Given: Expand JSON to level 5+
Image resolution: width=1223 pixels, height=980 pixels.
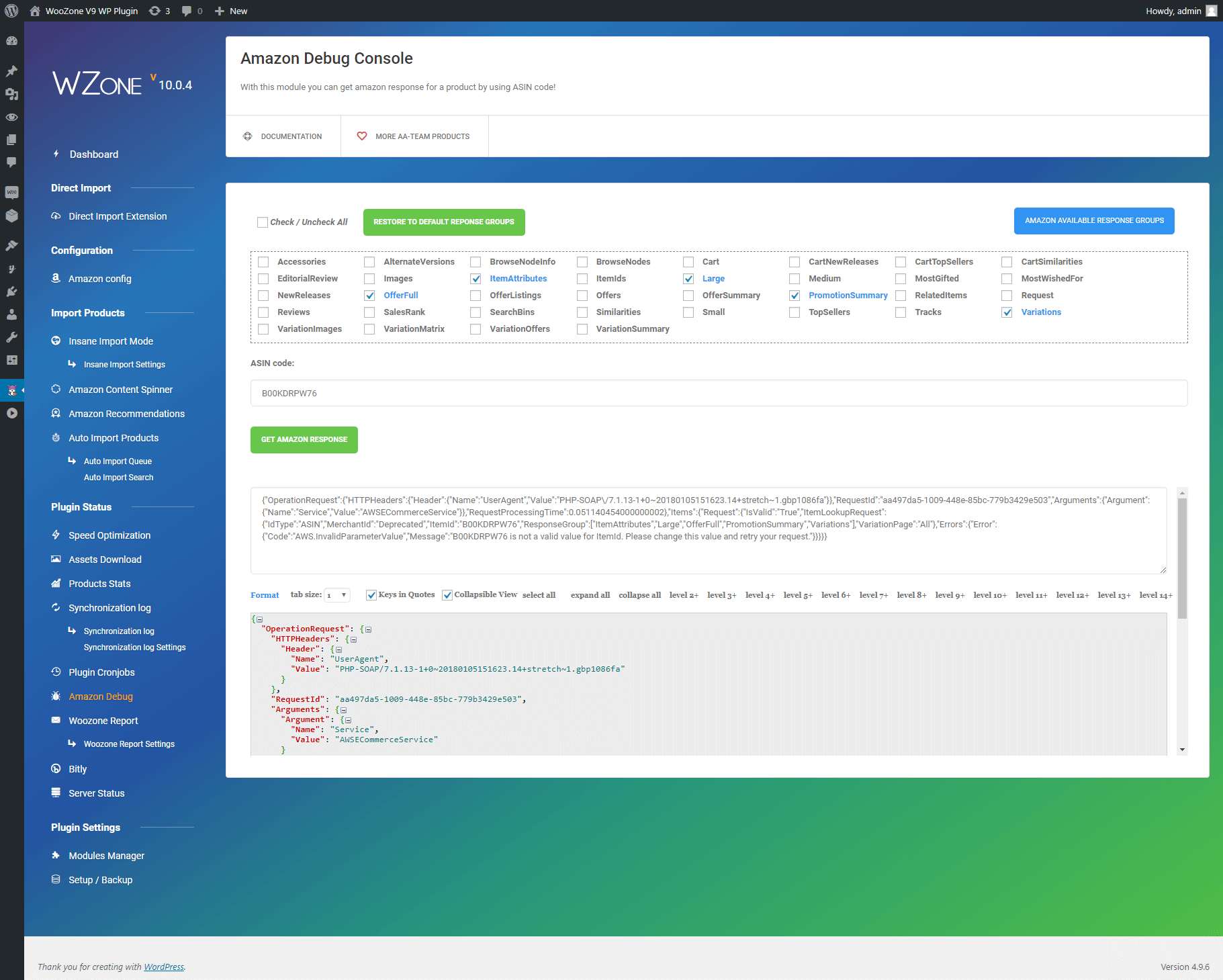Looking at the screenshot, I should click(798, 595).
